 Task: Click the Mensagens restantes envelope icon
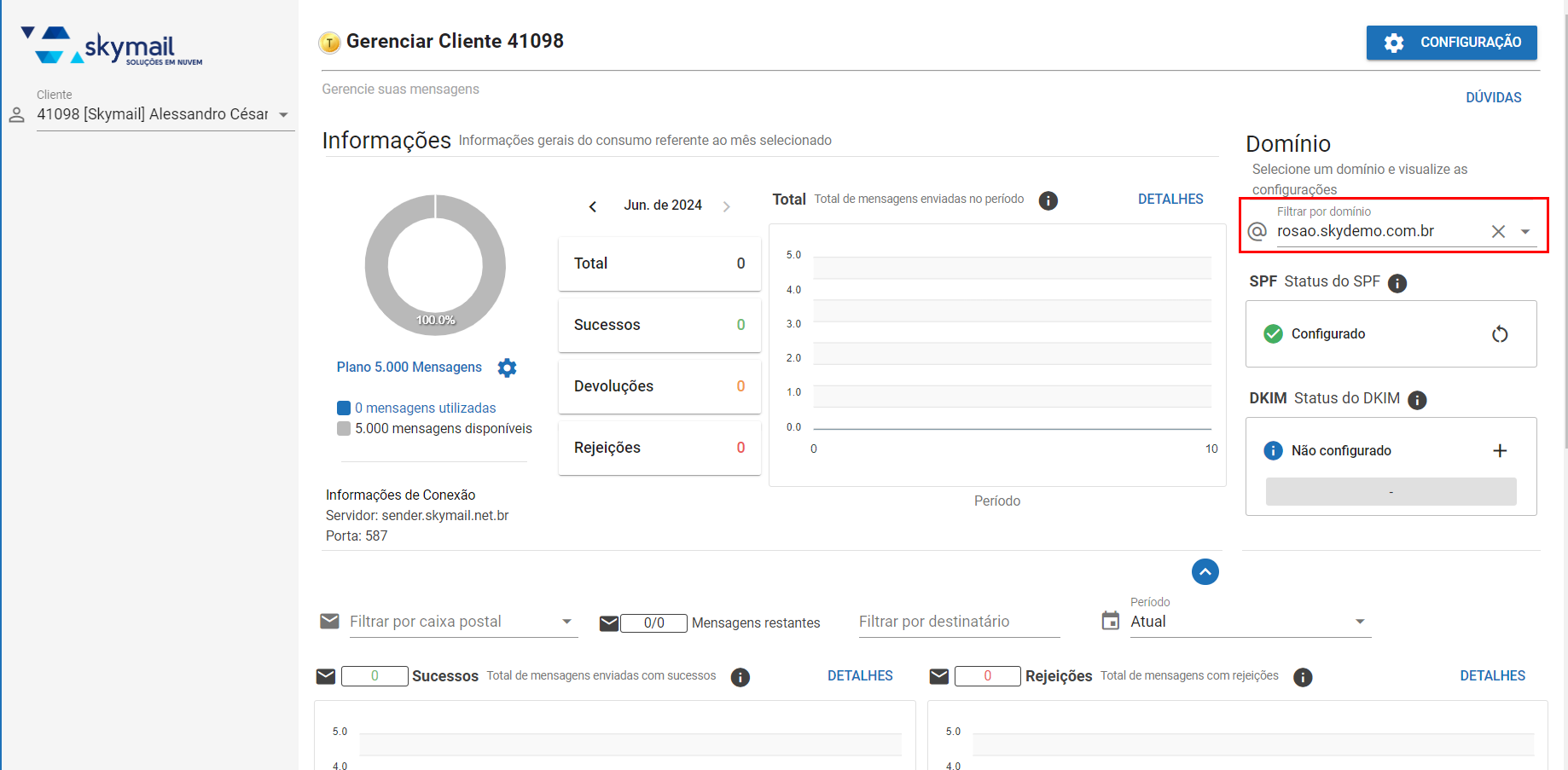[x=609, y=624]
